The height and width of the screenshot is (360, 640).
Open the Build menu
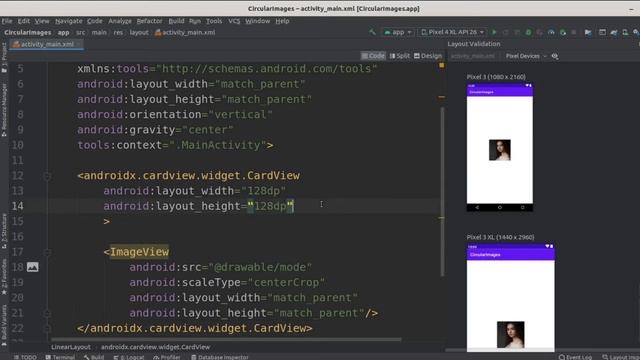pos(176,21)
